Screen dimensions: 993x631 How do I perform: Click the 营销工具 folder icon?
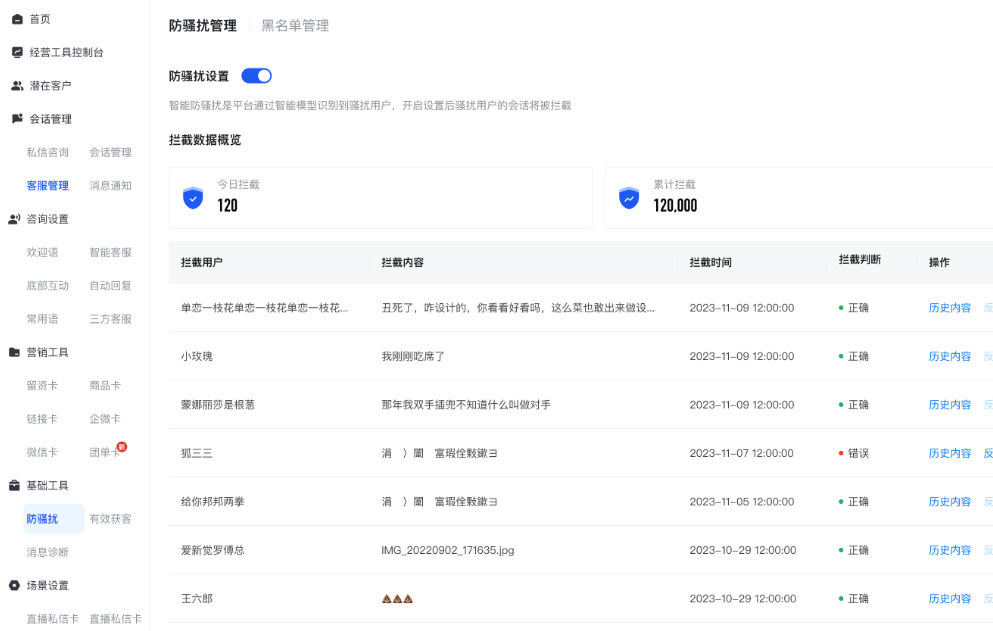point(14,352)
